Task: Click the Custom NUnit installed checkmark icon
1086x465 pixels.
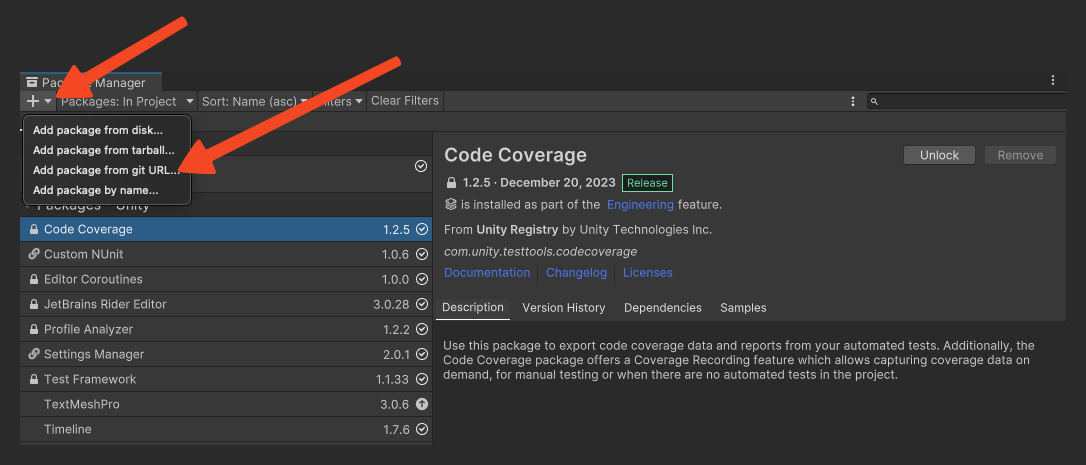Action: click(422, 254)
